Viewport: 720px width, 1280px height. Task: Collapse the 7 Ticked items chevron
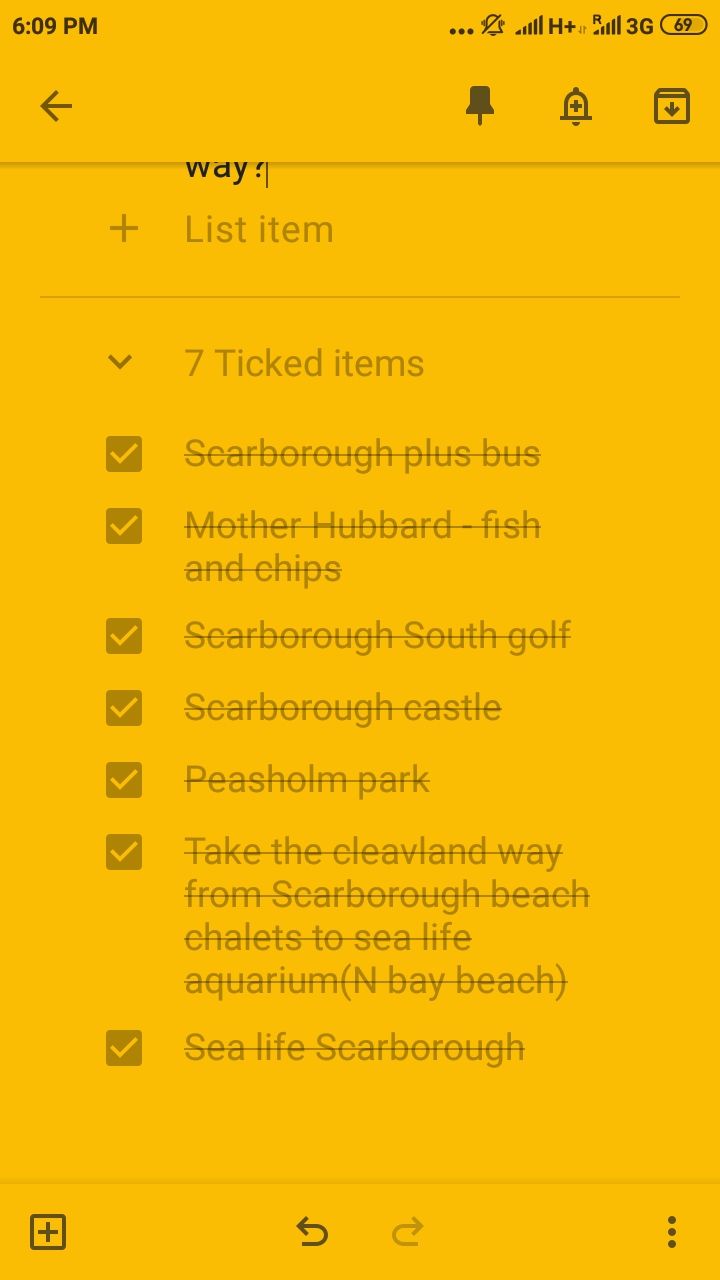pyautogui.click(x=120, y=363)
